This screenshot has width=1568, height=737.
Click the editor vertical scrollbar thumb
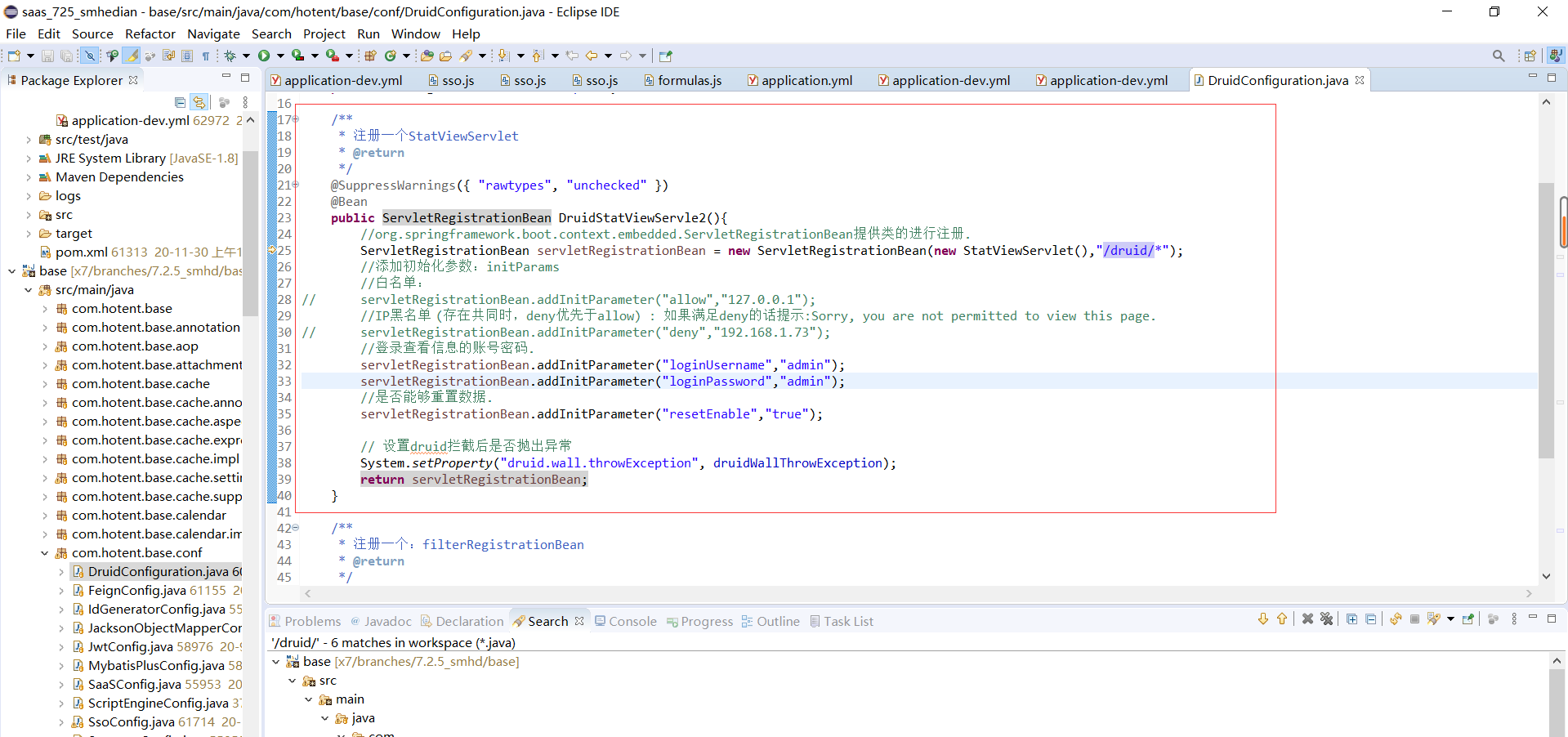pyautogui.click(x=1545, y=319)
